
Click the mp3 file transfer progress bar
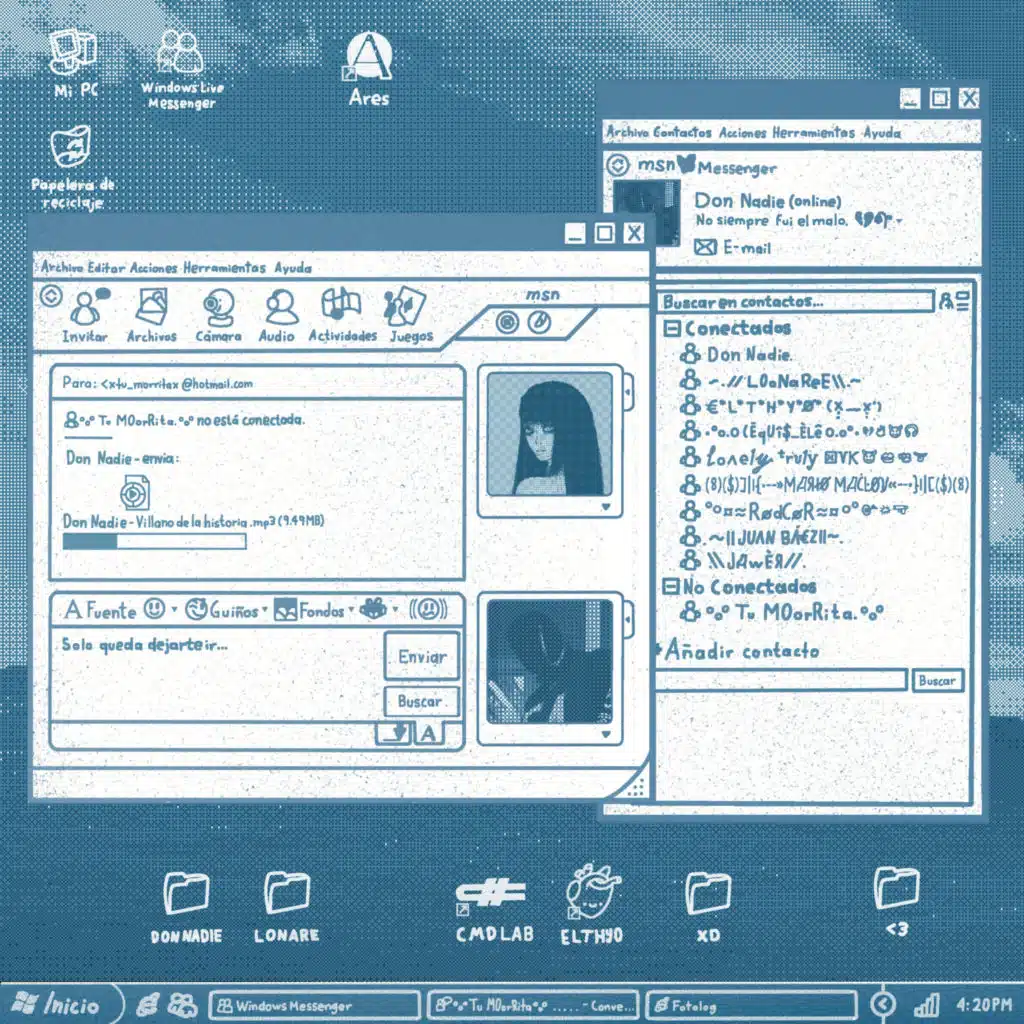[154, 541]
